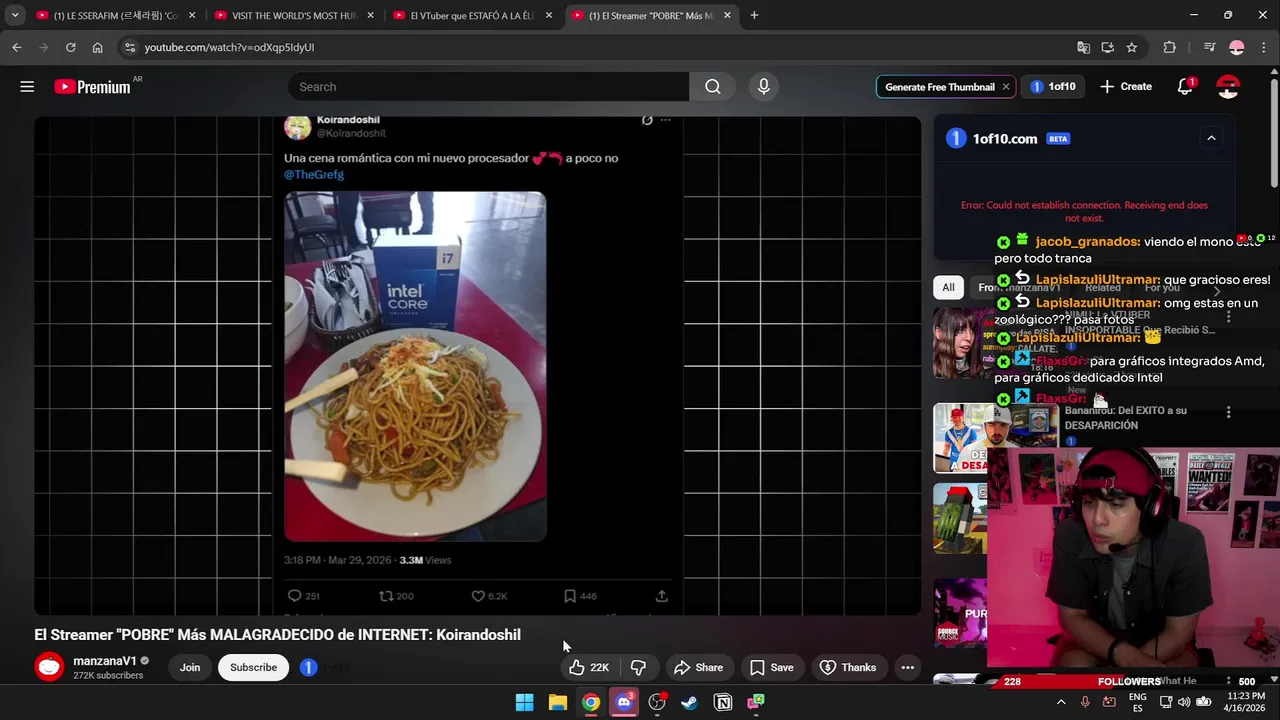Open the YouTube account avatar menu
The width and height of the screenshot is (1280, 720).
point(1228,87)
